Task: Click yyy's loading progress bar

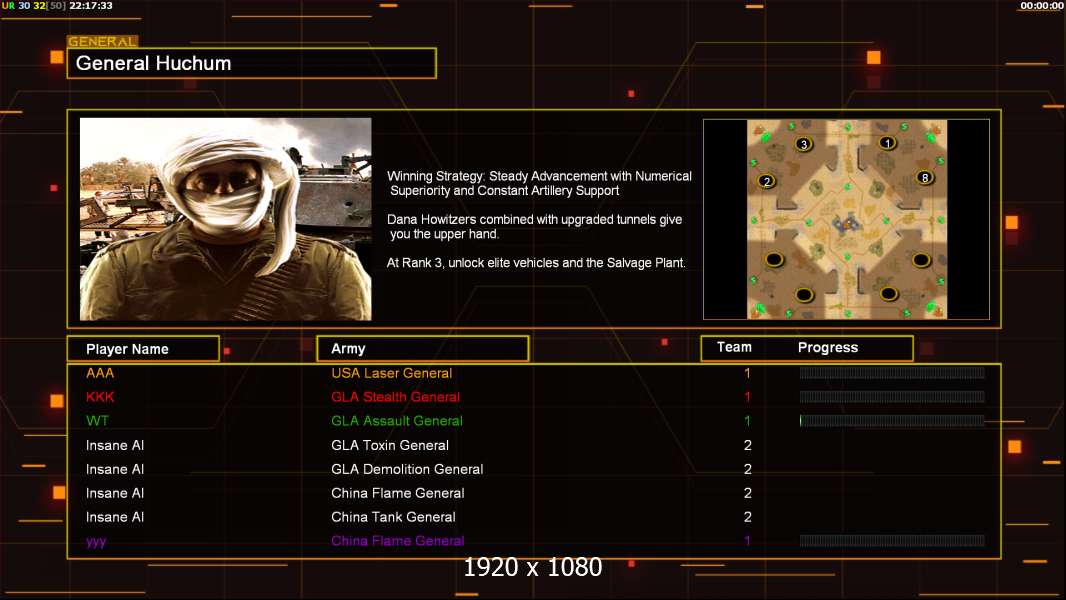Action: [x=892, y=541]
